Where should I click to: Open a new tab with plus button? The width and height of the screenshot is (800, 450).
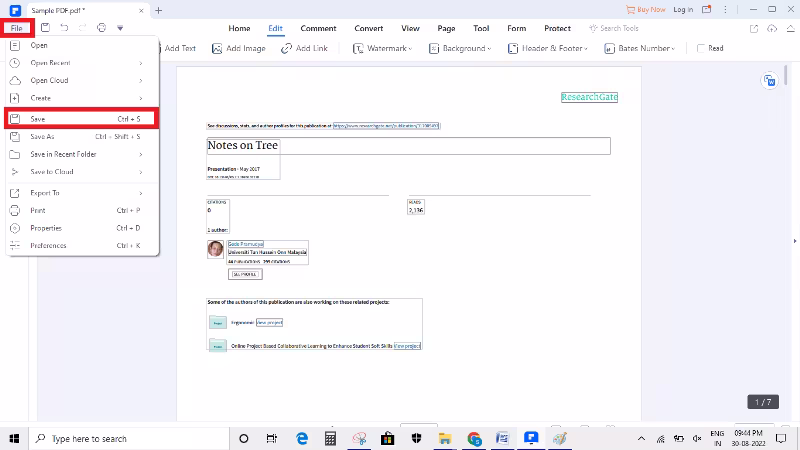[159, 10]
